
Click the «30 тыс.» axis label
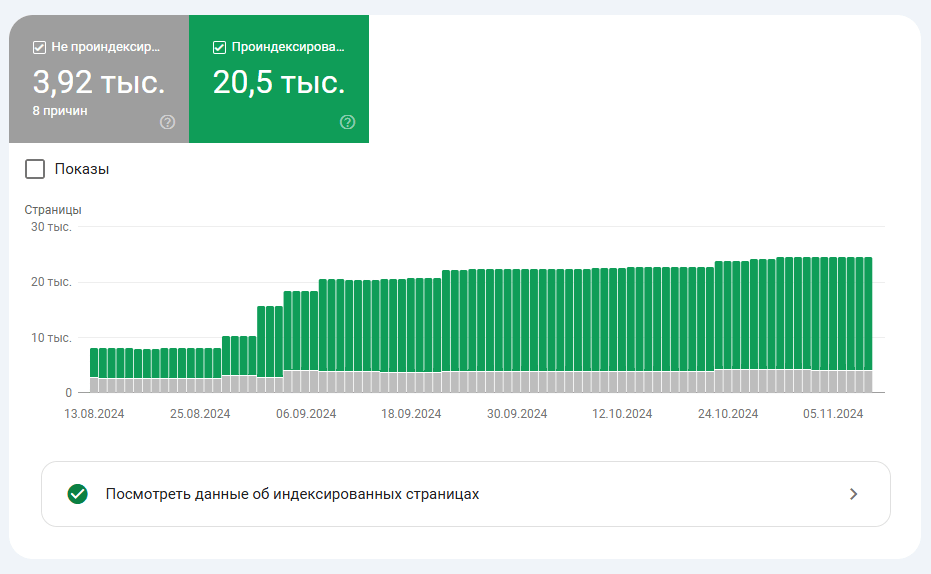click(x=51, y=227)
